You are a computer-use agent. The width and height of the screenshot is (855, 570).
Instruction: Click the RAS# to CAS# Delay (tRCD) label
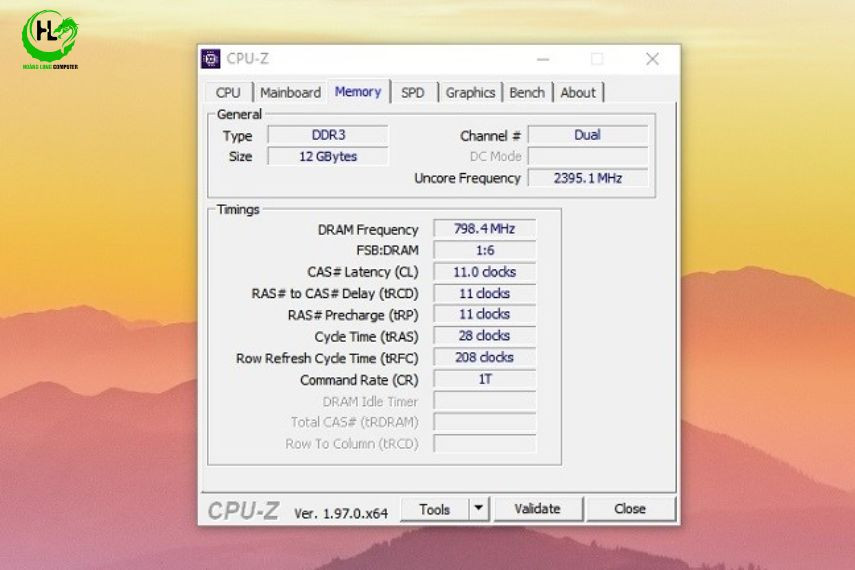(x=335, y=293)
